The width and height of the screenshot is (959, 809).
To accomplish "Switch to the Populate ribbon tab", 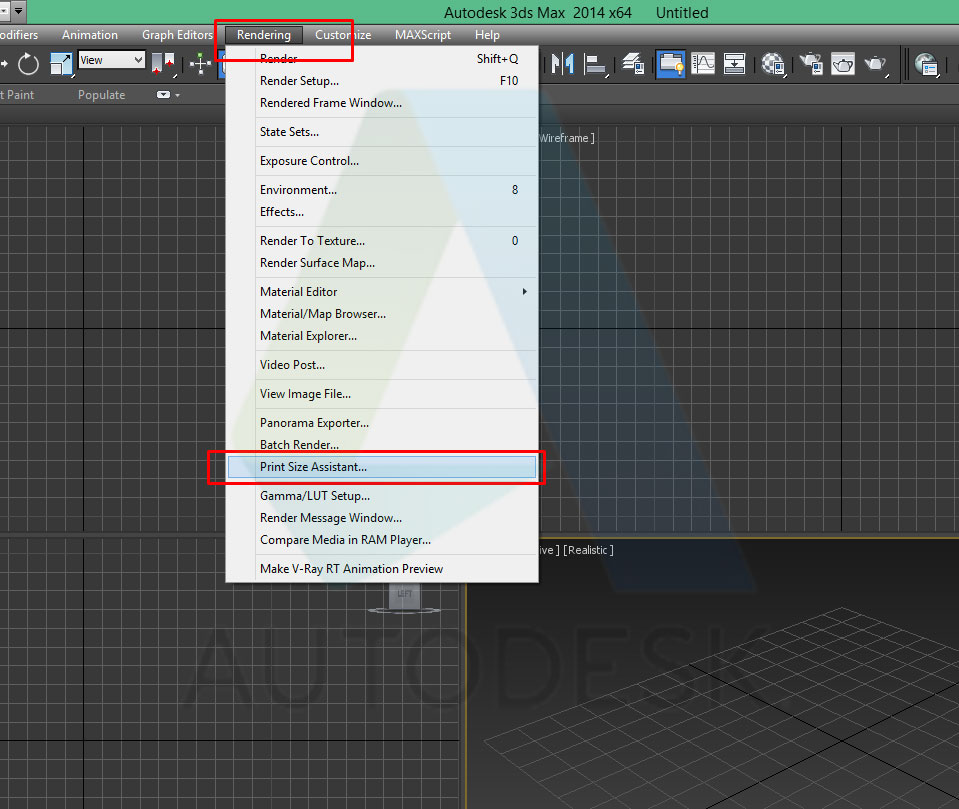I will (102, 95).
